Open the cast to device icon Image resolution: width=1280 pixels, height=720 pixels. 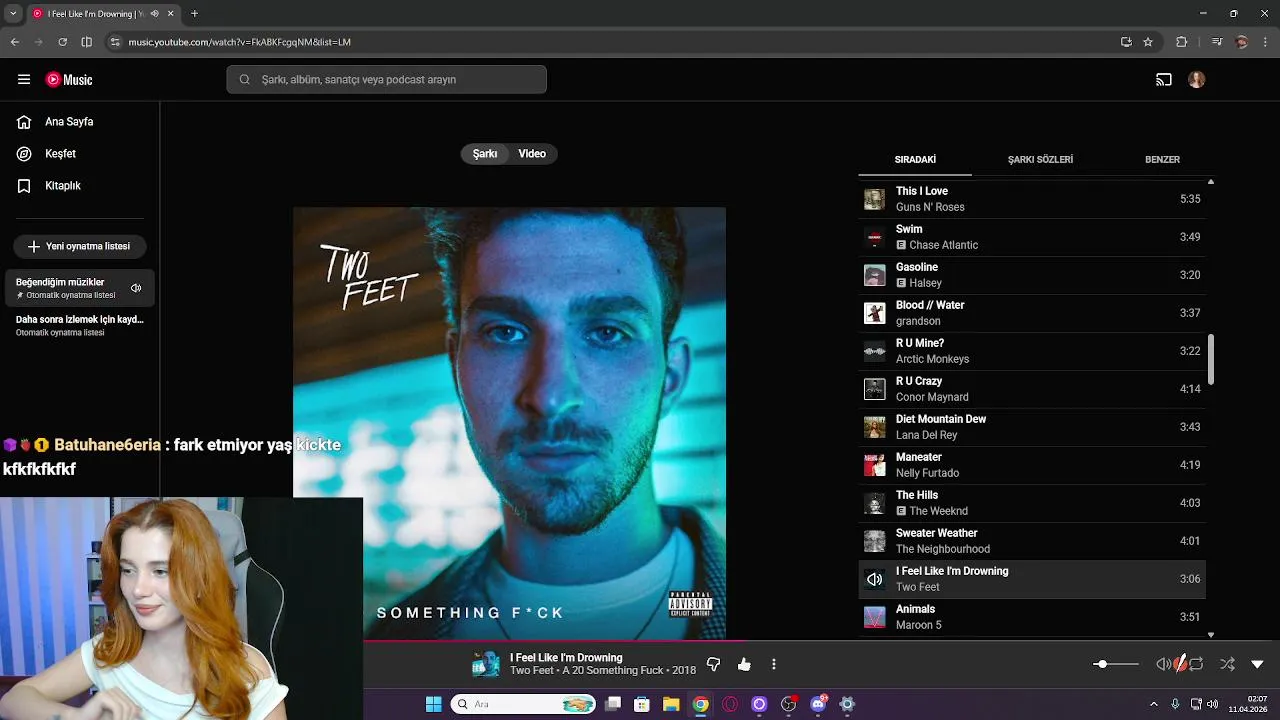pos(1164,80)
